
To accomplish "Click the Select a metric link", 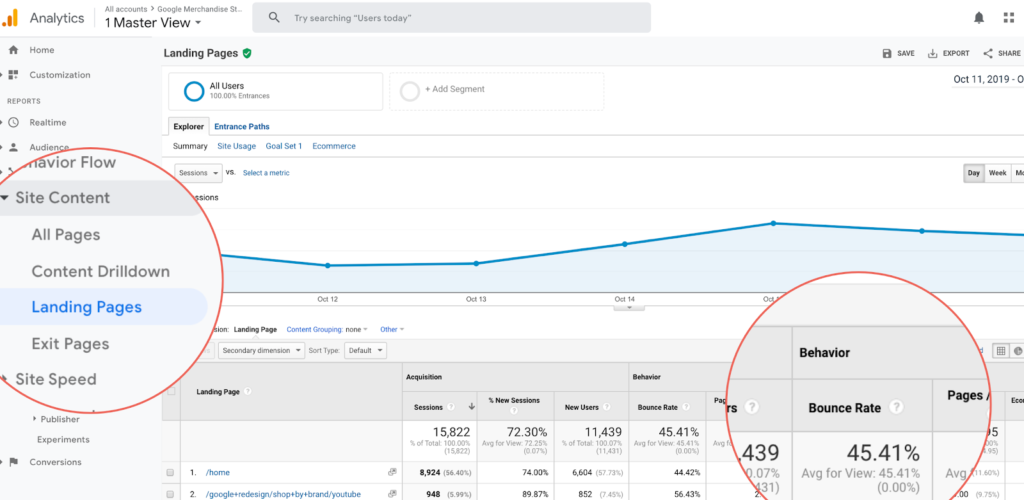I will click(x=266, y=173).
